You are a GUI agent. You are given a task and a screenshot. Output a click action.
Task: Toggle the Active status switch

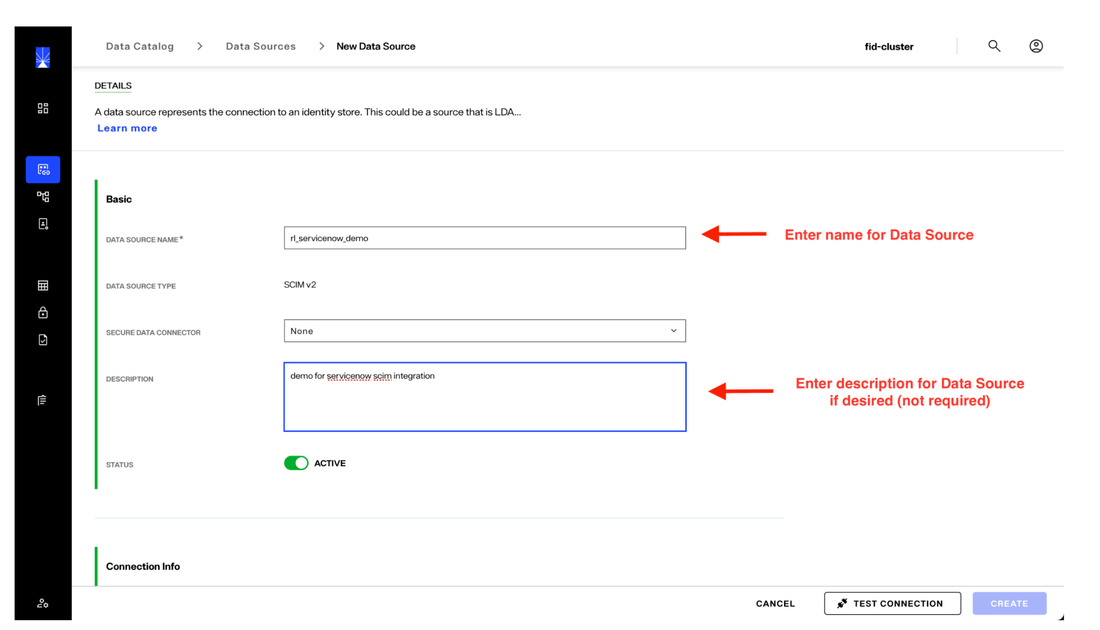click(296, 463)
